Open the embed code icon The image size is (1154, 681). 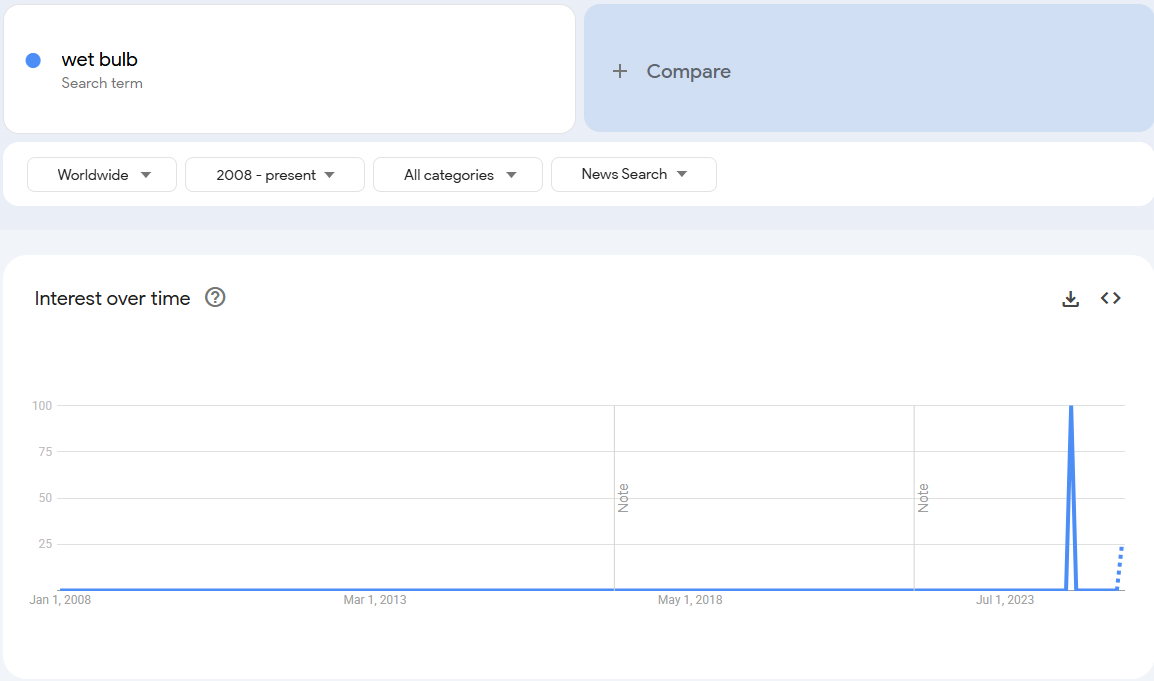(1111, 298)
